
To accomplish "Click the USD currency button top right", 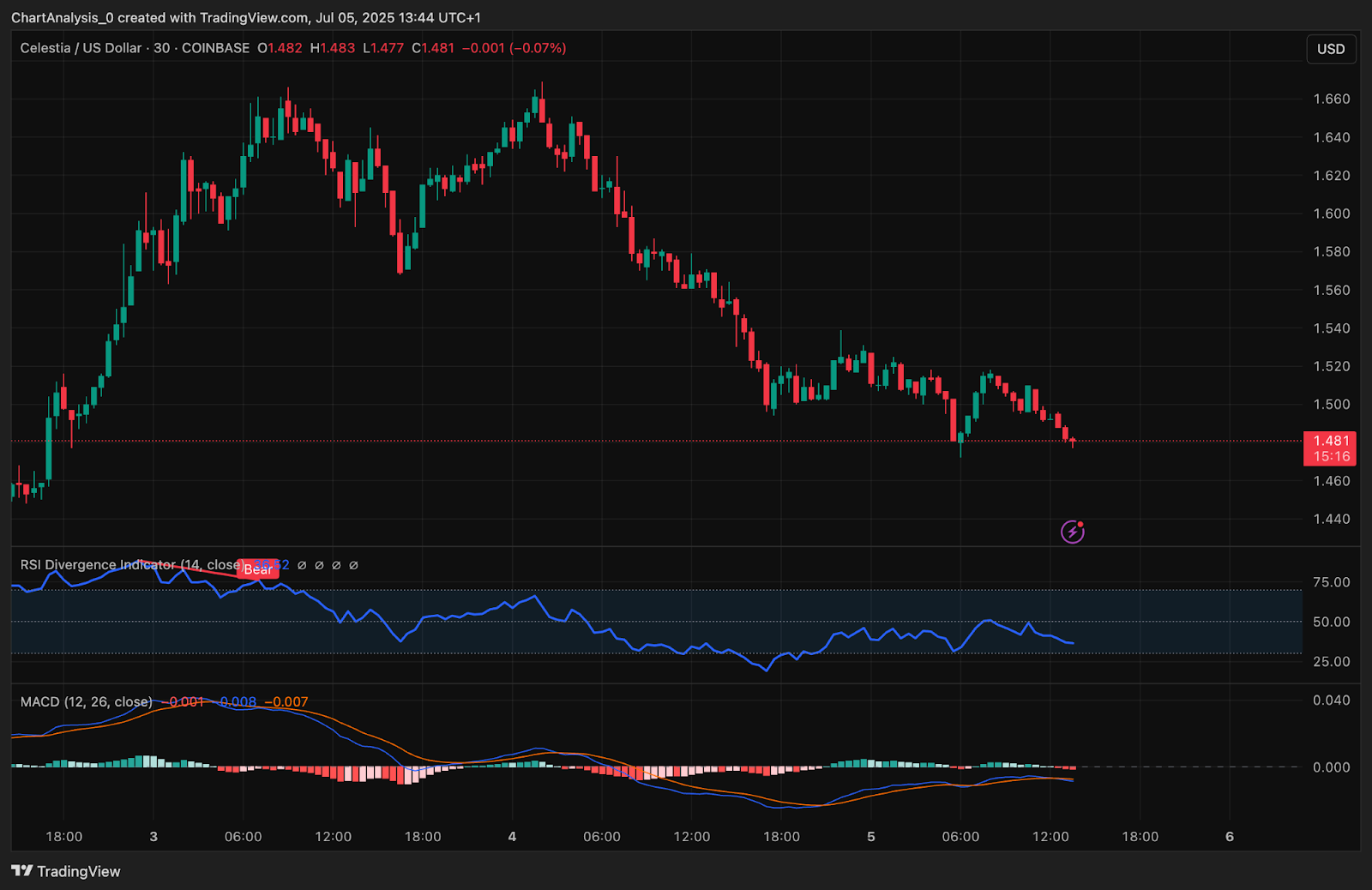I will point(1331,49).
